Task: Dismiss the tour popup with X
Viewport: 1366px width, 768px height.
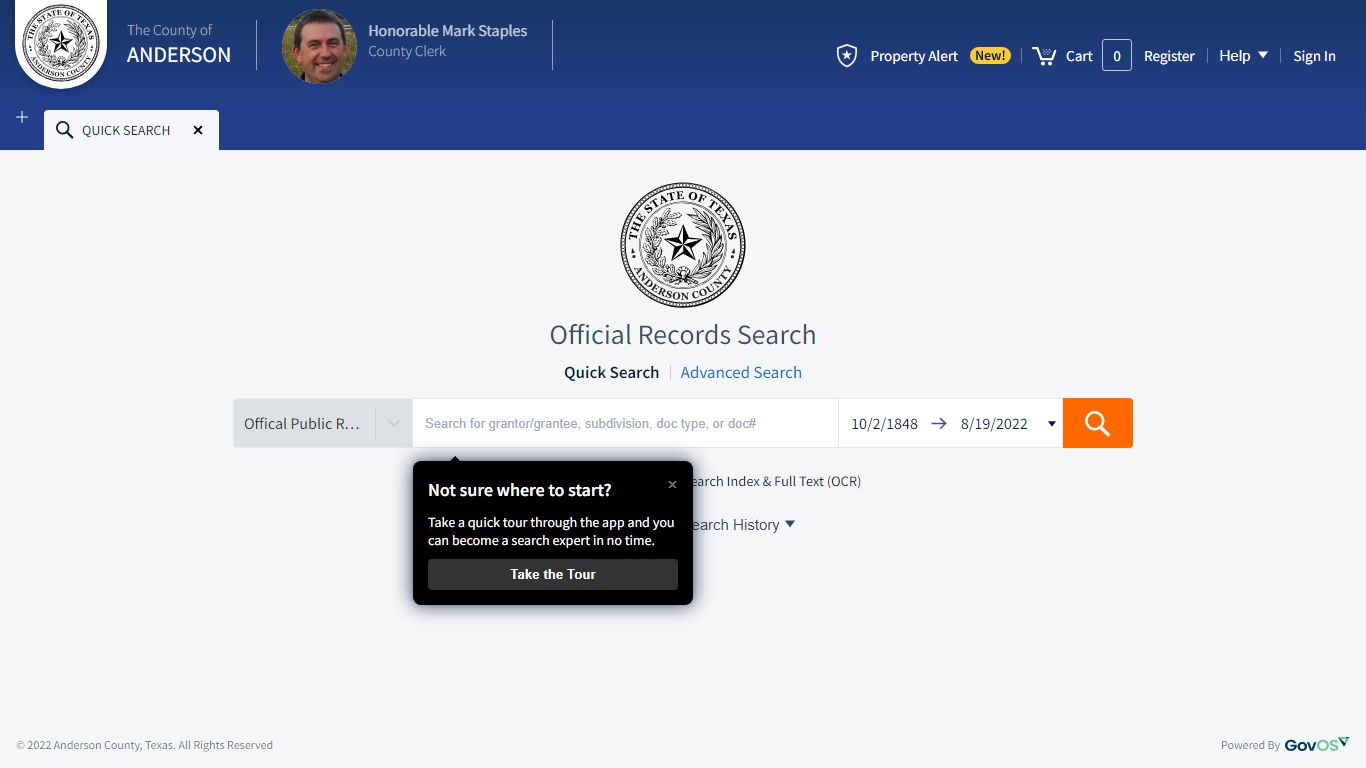Action: click(x=672, y=484)
